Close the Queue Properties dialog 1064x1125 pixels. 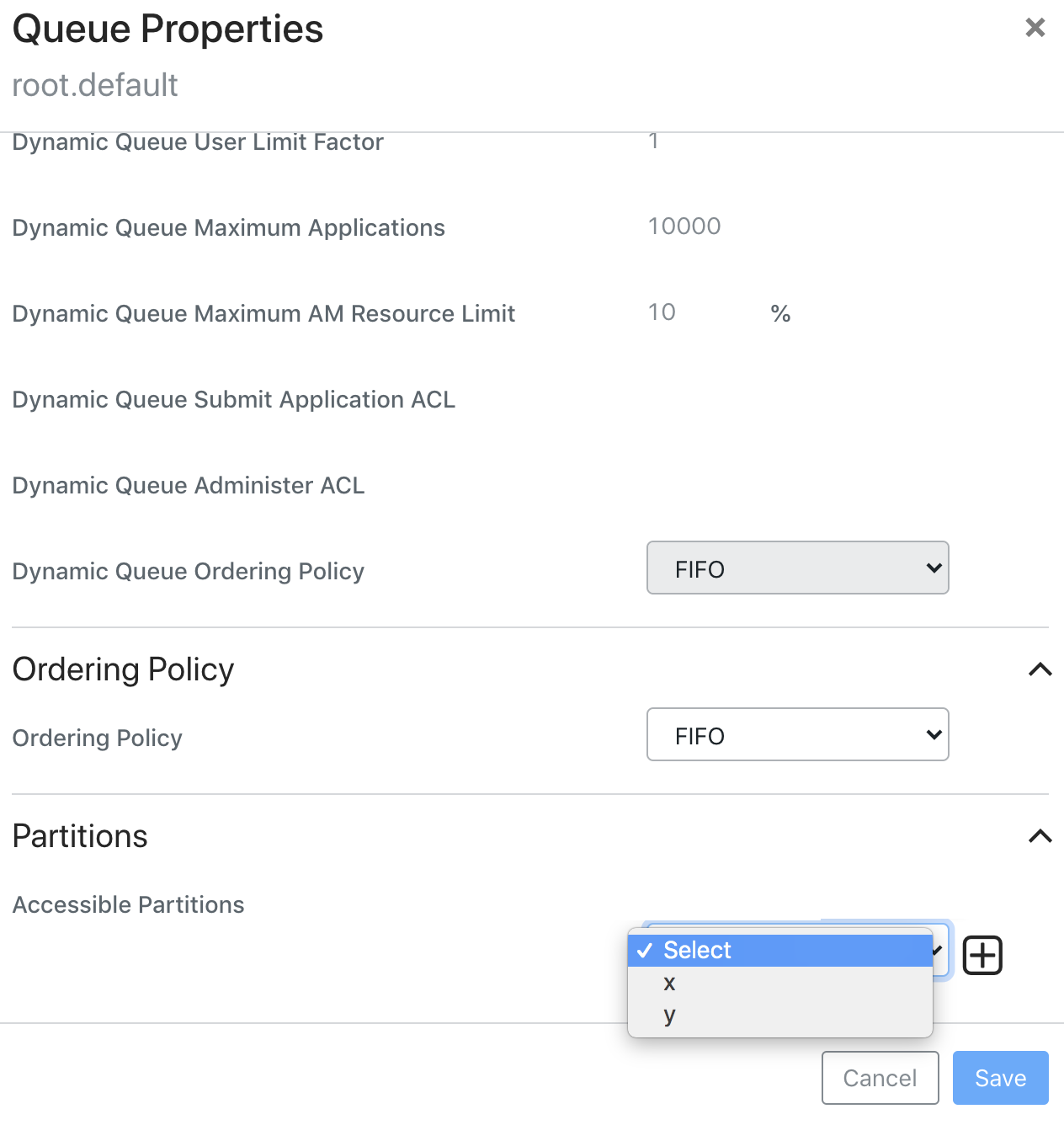pos(1035,28)
